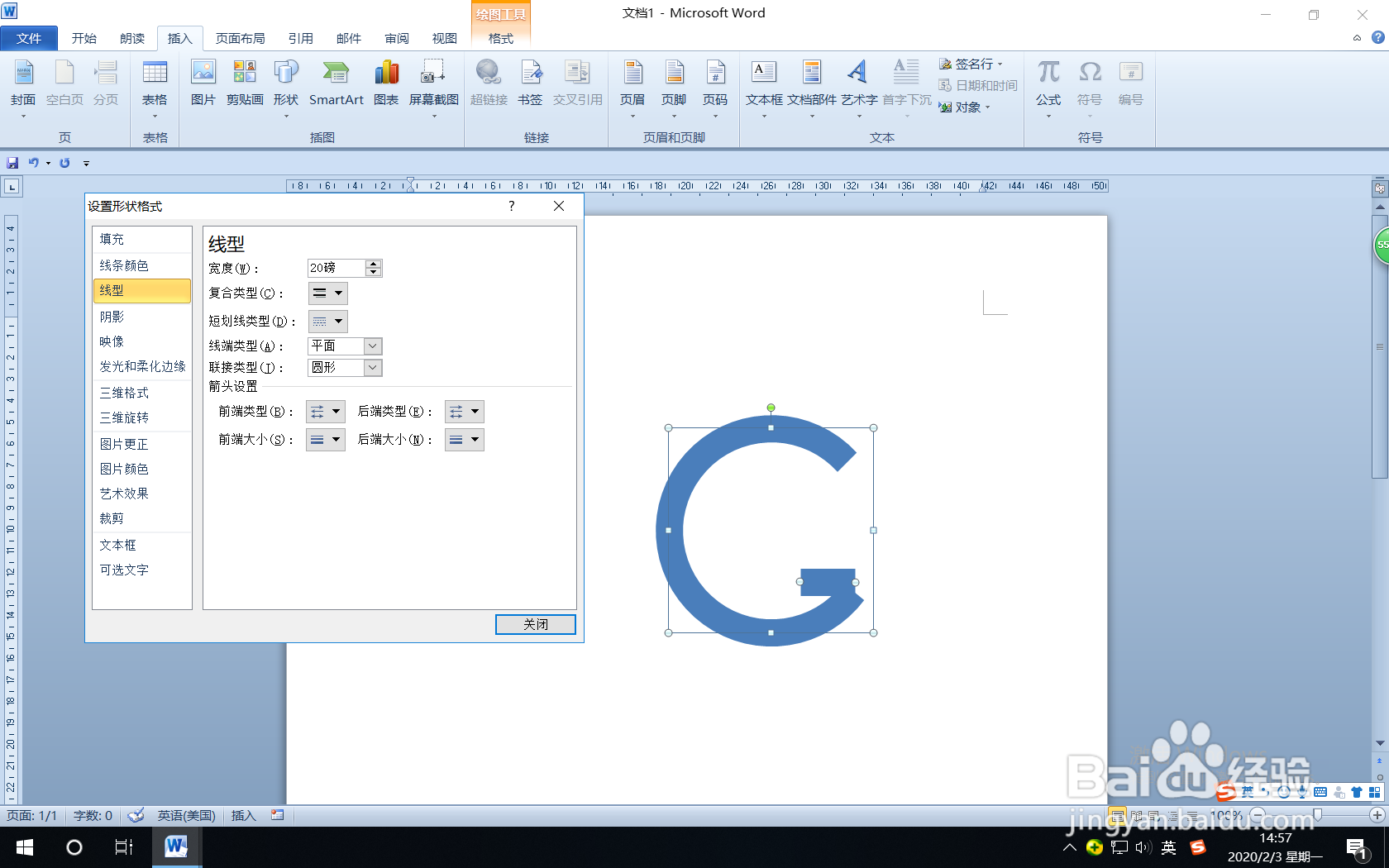Insert a 图表 chart

(386, 85)
